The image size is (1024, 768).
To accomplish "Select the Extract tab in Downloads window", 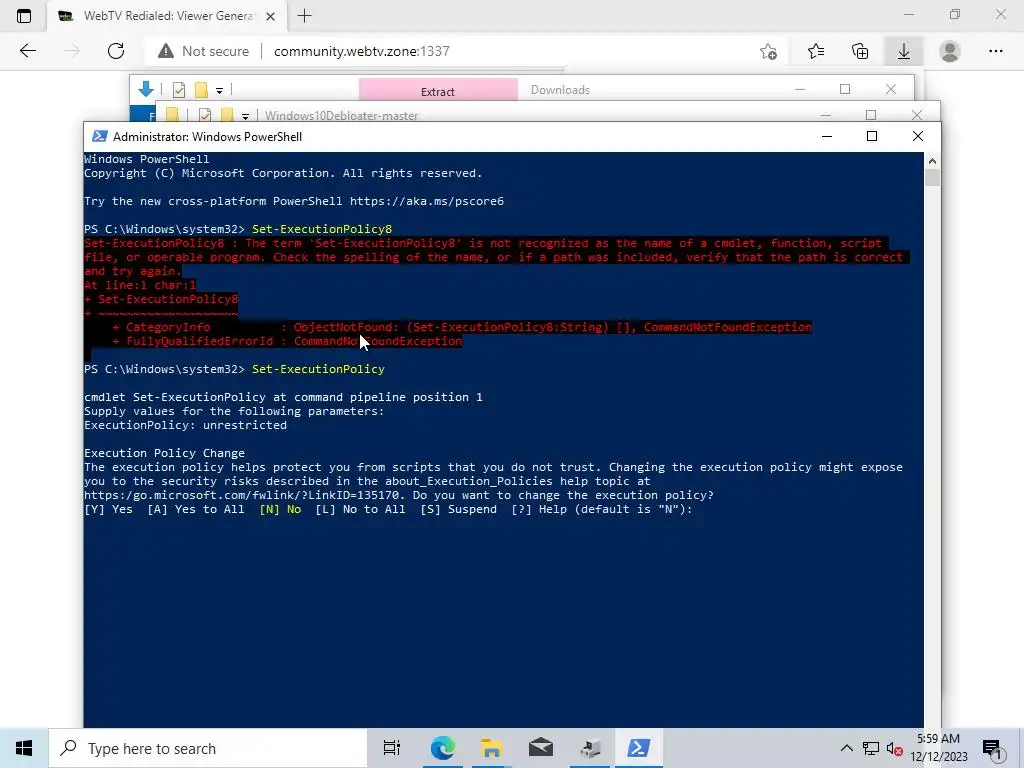I will click(438, 91).
